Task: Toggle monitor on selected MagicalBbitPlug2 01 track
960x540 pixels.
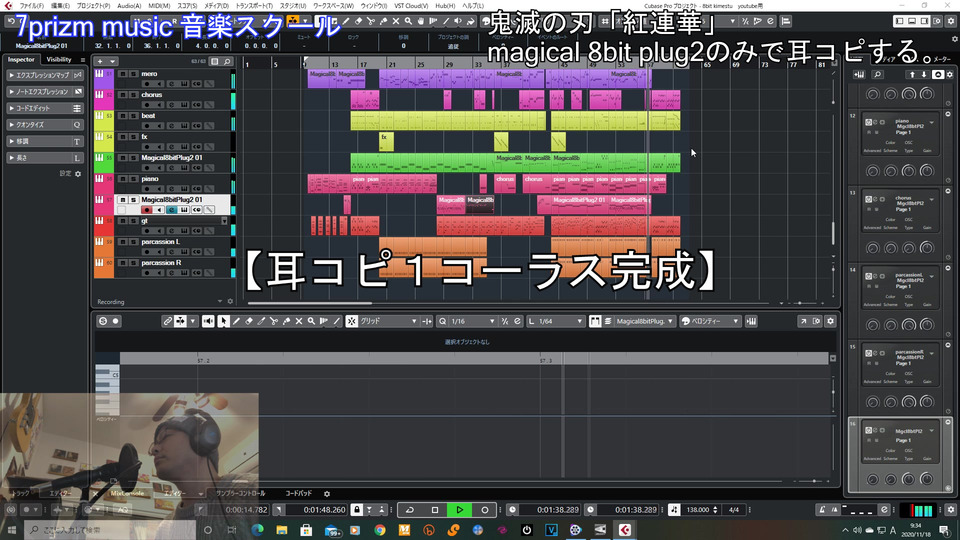Action: [159, 210]
